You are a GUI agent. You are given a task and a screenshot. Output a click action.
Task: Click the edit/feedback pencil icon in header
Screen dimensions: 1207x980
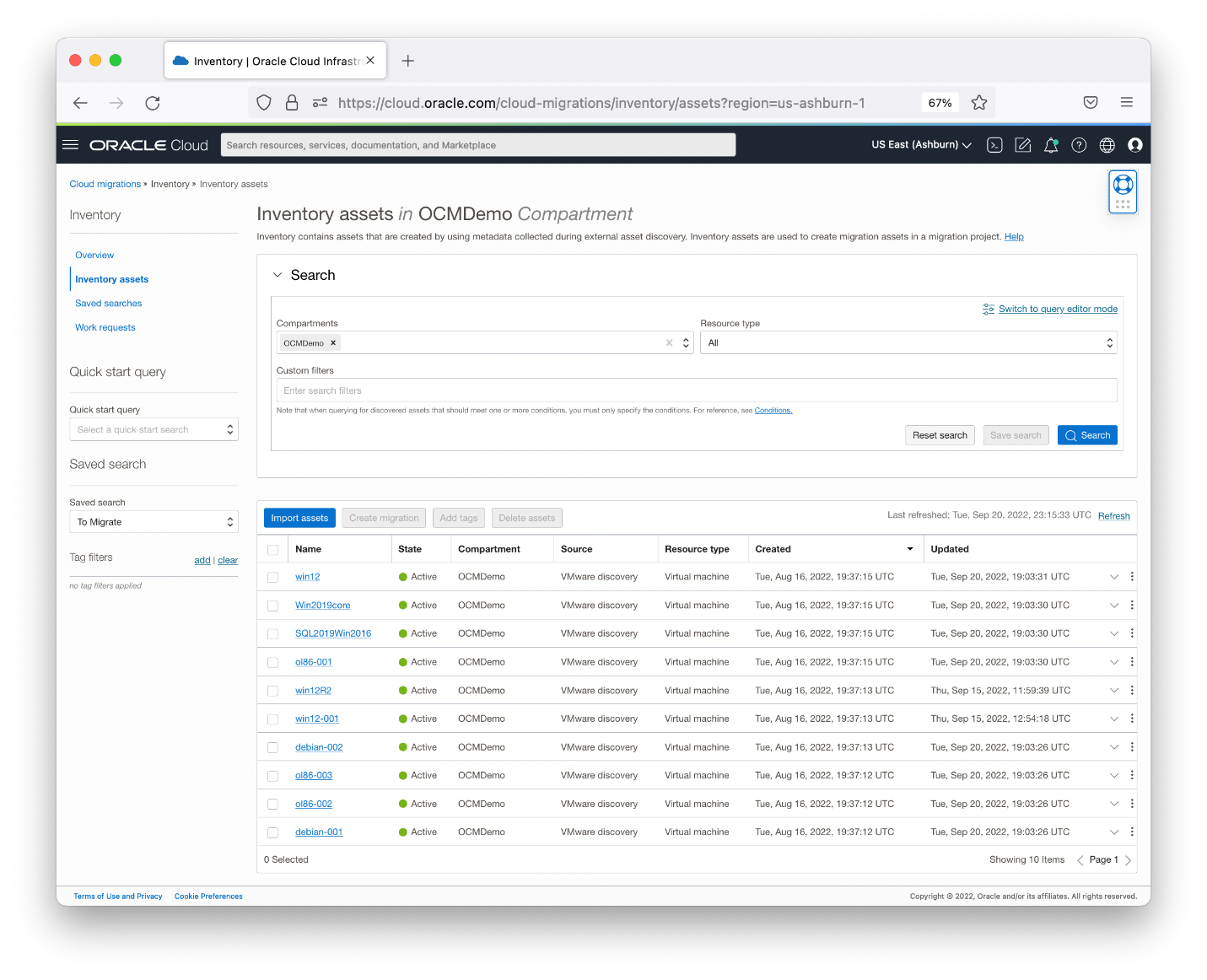click(1023, 145)
